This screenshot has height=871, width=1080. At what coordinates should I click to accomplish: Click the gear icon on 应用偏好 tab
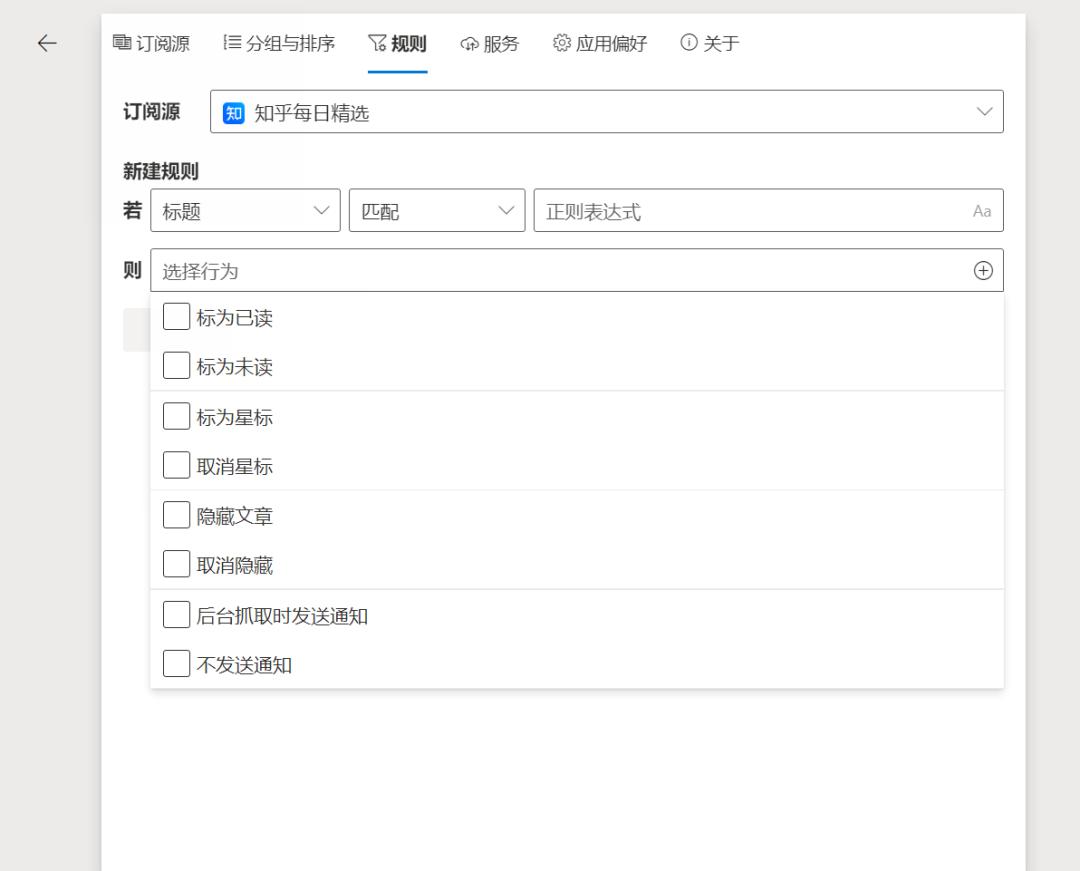point(561,43)
